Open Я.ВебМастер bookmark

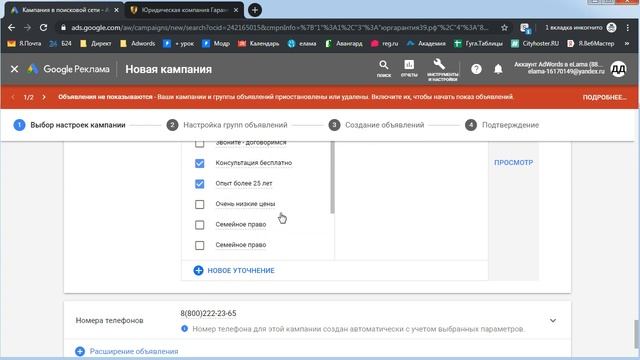tap(591, 43)
